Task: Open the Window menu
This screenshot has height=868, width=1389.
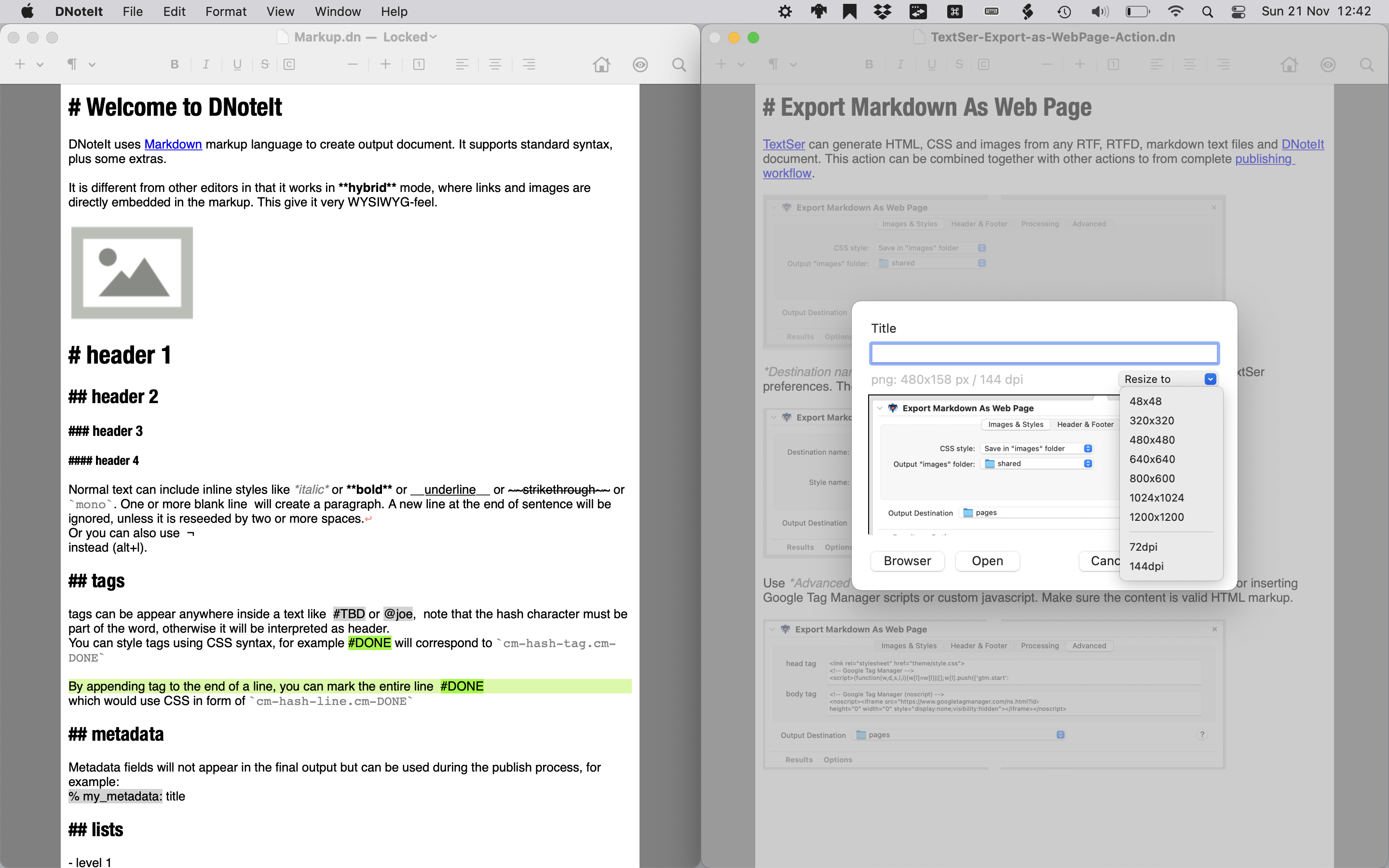Action: point(338,12)
